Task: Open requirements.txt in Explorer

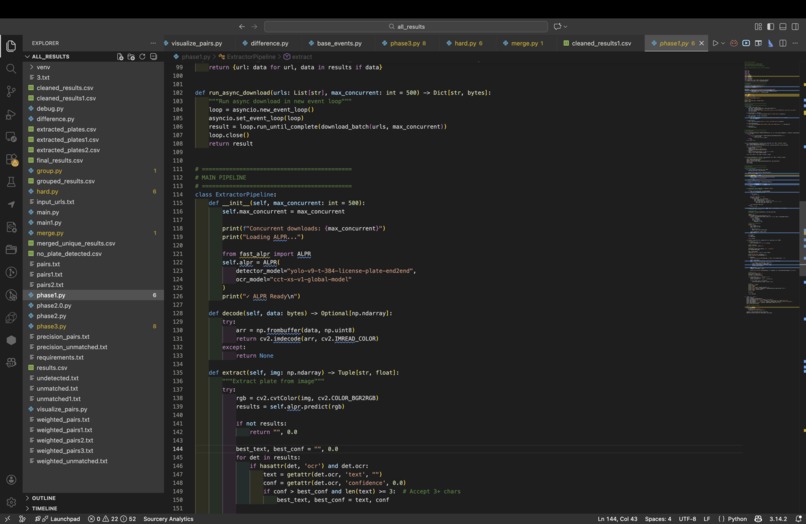Action: [x=60, y=357]
